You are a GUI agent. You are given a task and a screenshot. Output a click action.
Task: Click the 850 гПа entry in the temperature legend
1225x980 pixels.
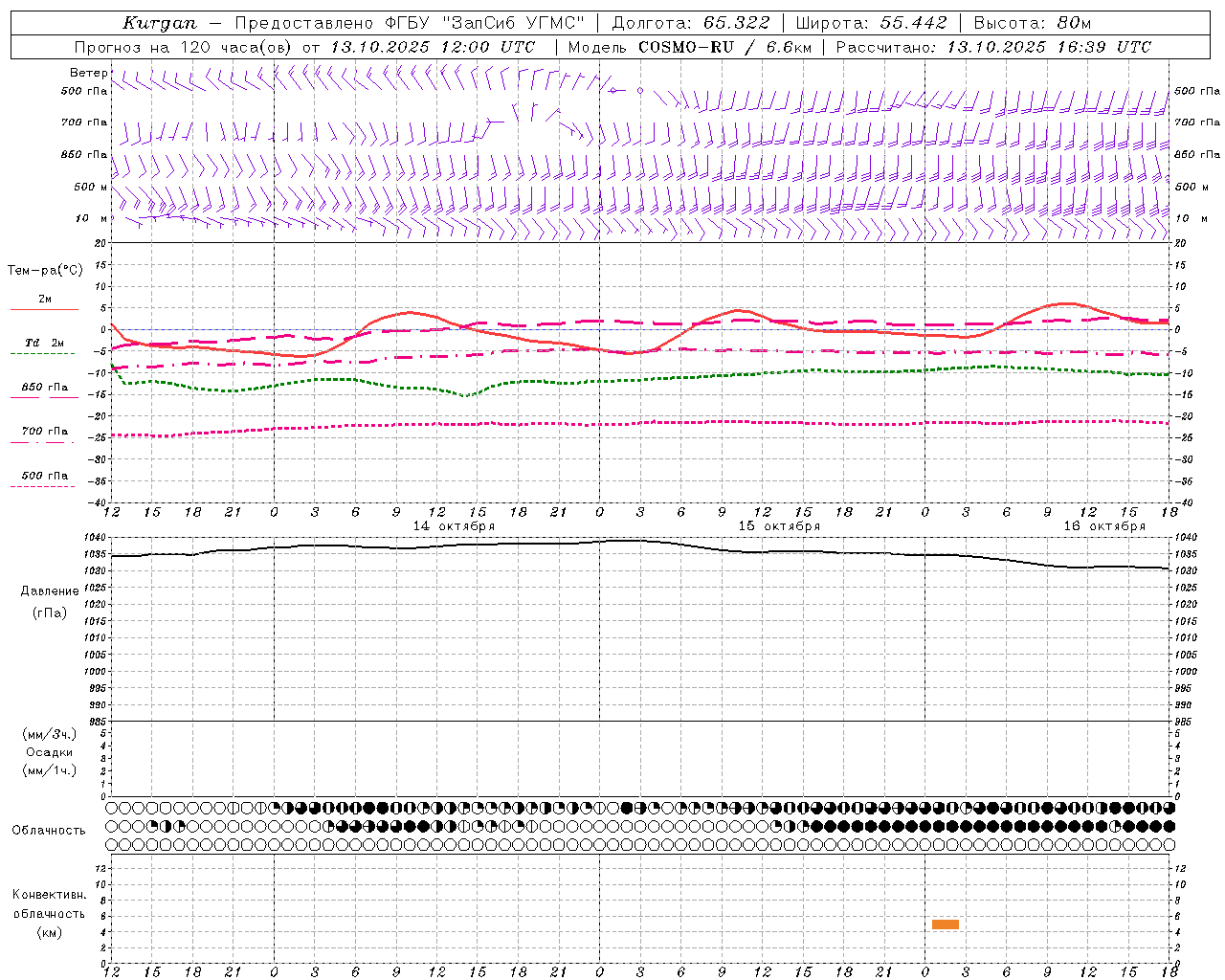point(45,388)
